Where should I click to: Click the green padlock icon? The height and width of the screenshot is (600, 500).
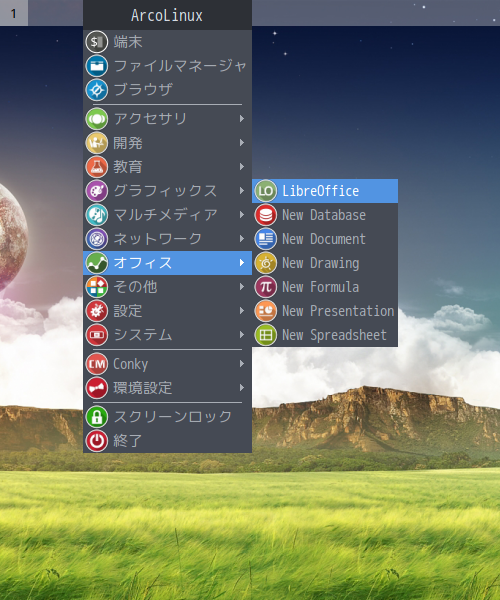(96, 417)
